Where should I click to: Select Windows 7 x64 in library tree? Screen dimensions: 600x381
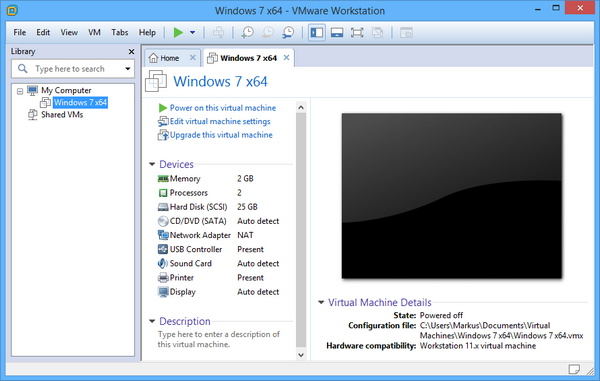coord(80,103)
